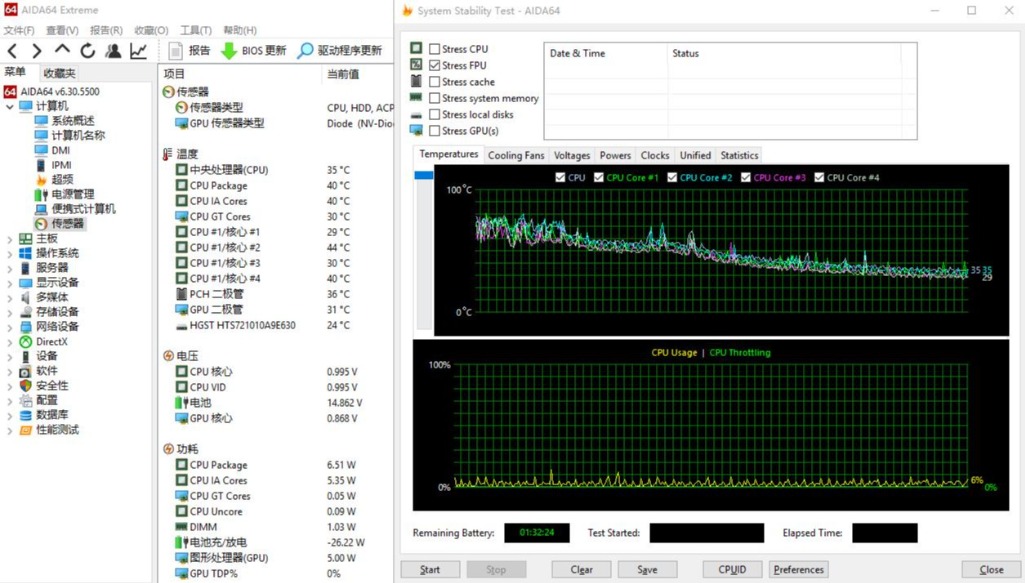
Task: Switch to the Cooling Fans tab
Action: 516,156
